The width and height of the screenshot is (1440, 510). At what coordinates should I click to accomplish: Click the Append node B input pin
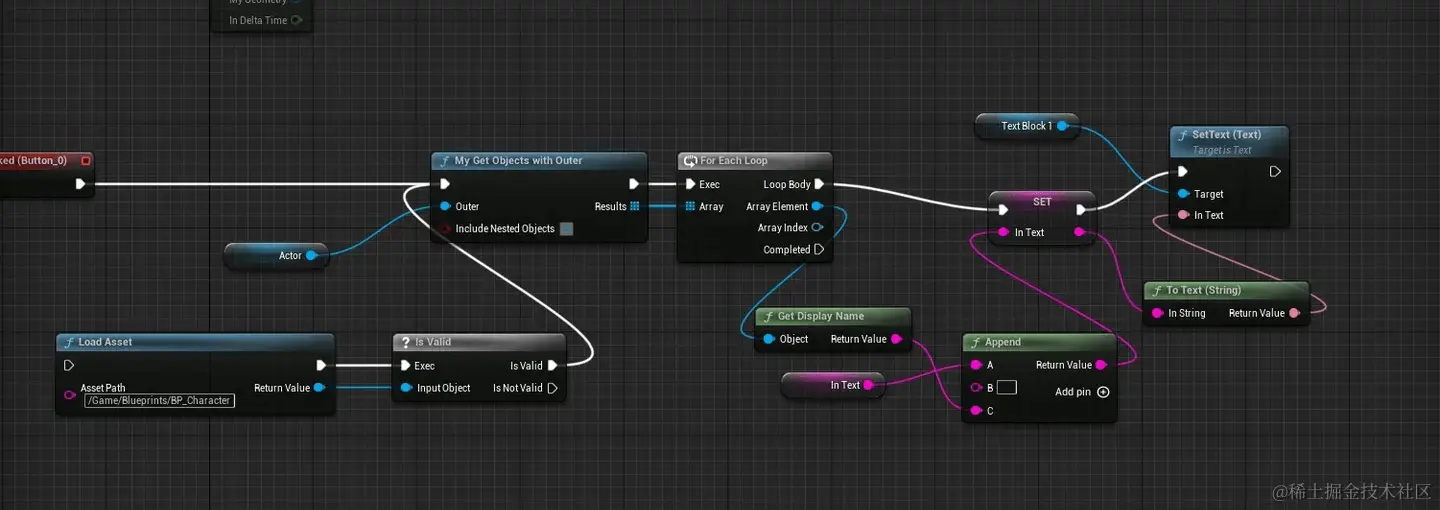coord(976,387)
